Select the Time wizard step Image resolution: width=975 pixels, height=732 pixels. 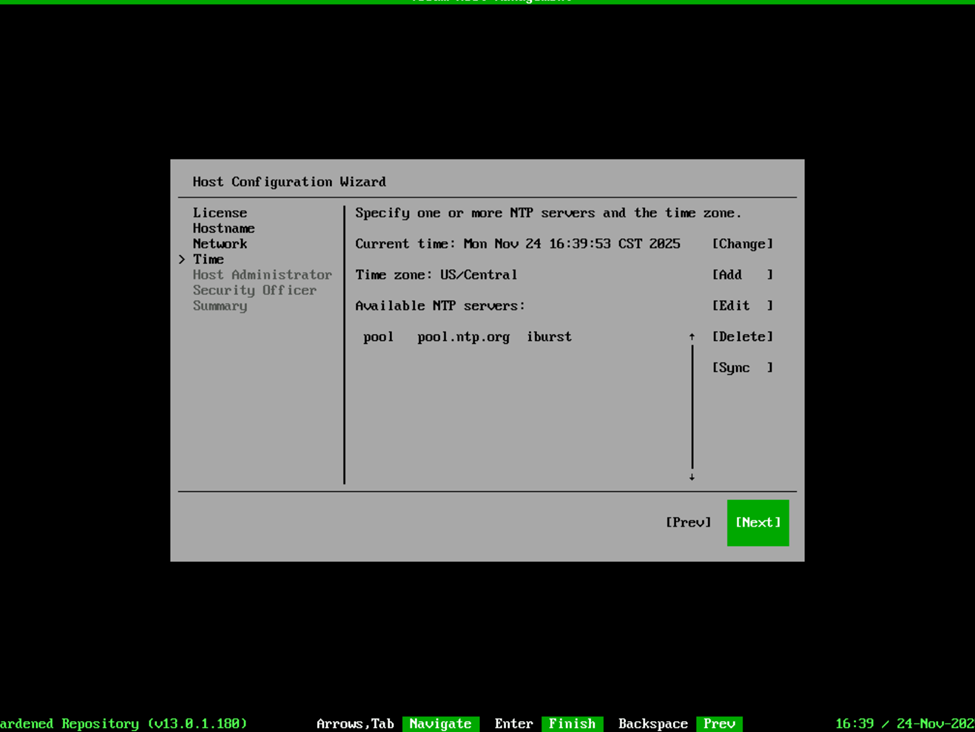208,259
